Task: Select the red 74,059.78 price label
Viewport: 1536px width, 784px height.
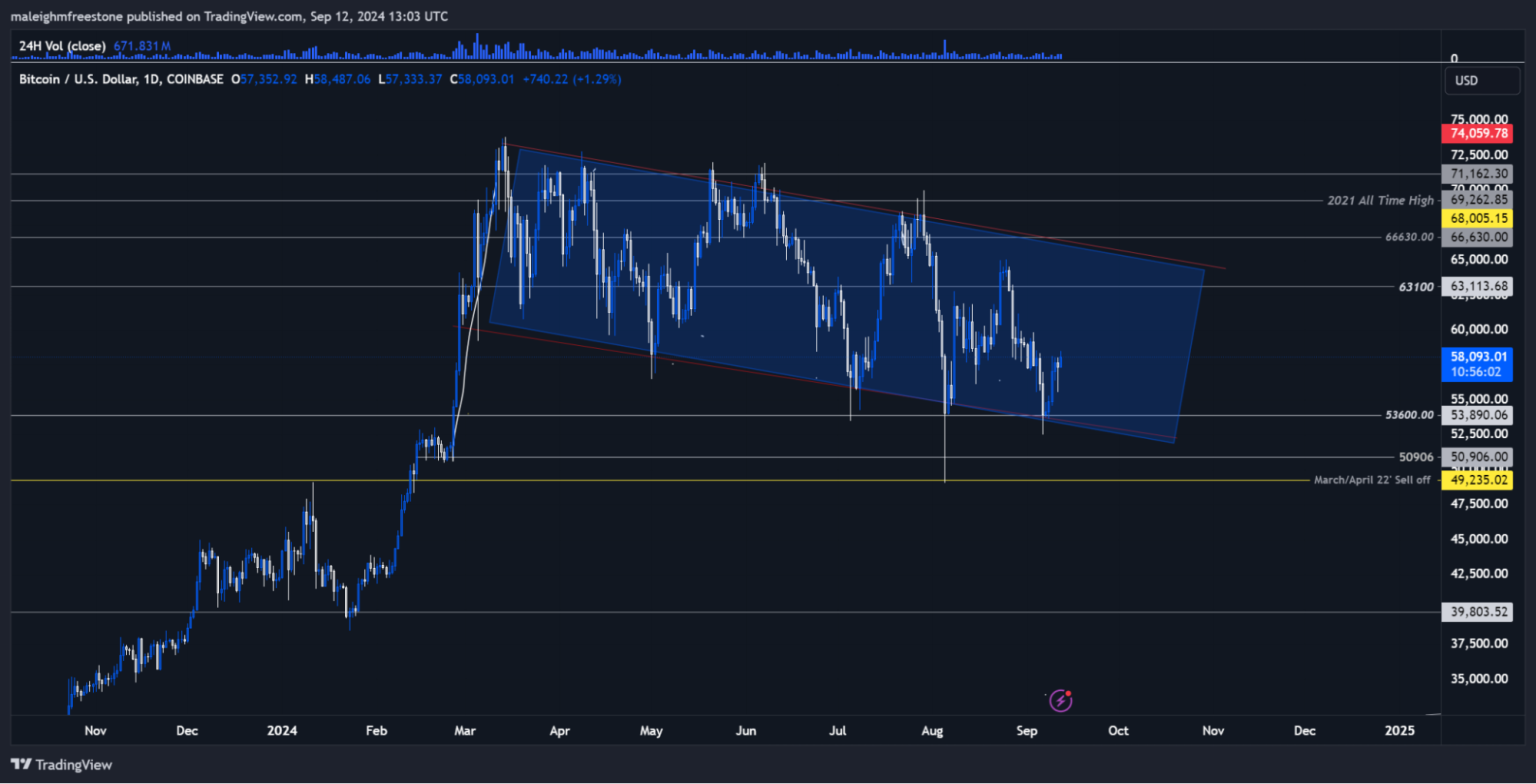Action: (x=1478, y=133)
